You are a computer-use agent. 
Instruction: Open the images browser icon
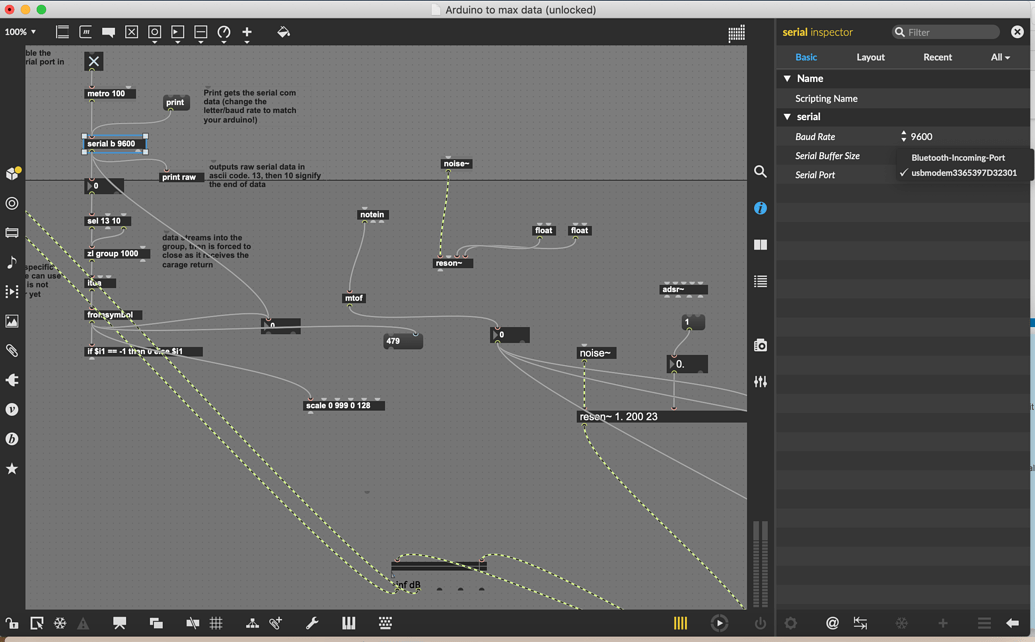tap(12, 321)
